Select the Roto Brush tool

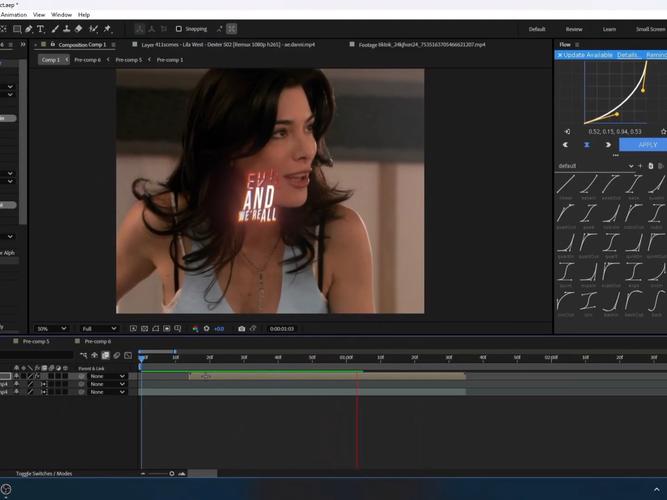[93, 29]
